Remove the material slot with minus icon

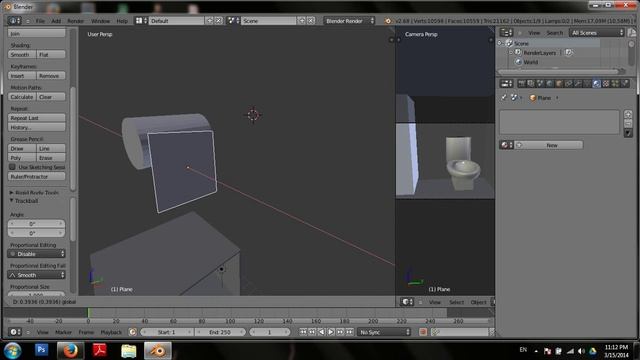pos(628,123)
